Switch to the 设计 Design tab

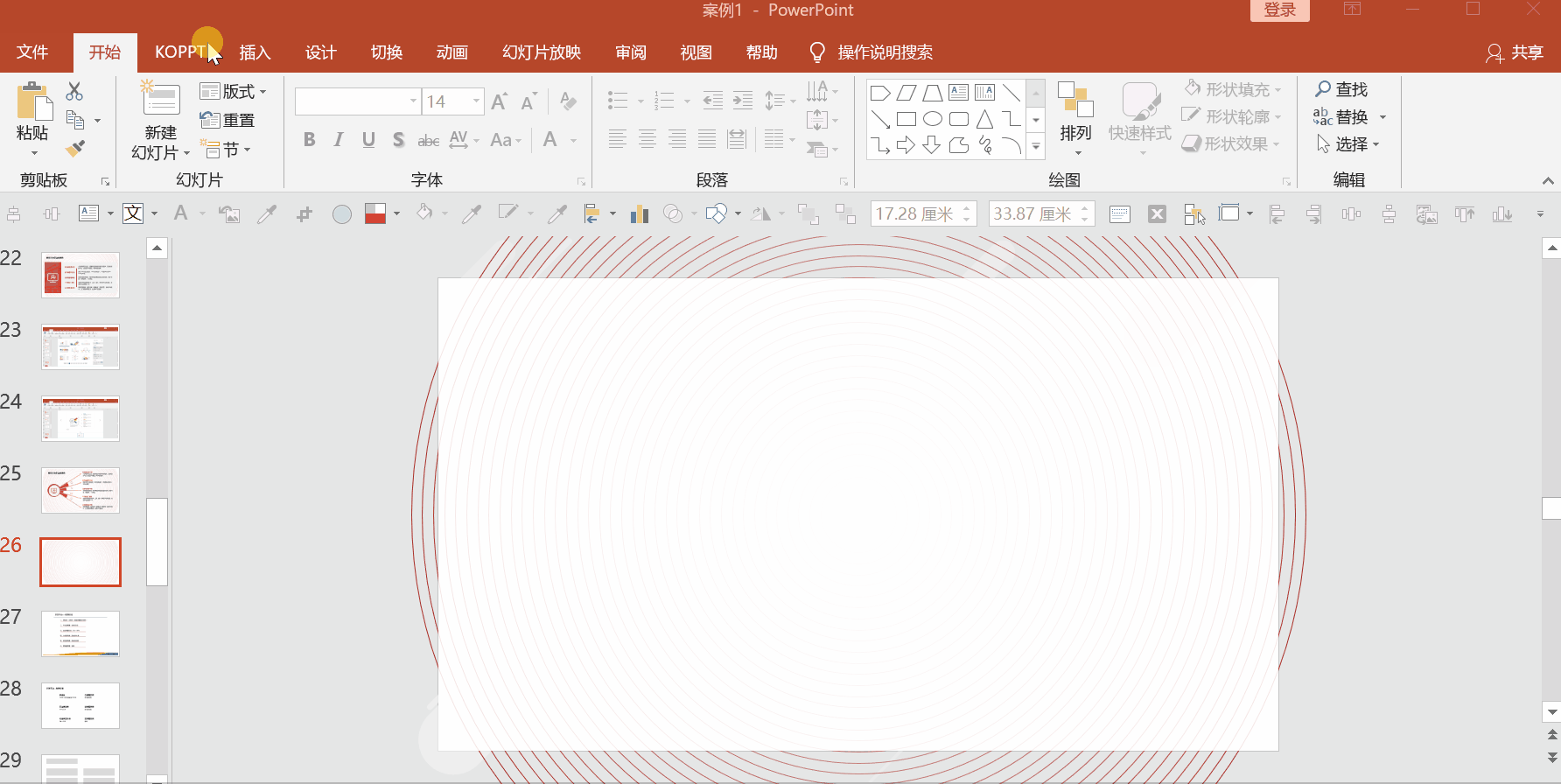coord(321,52)
